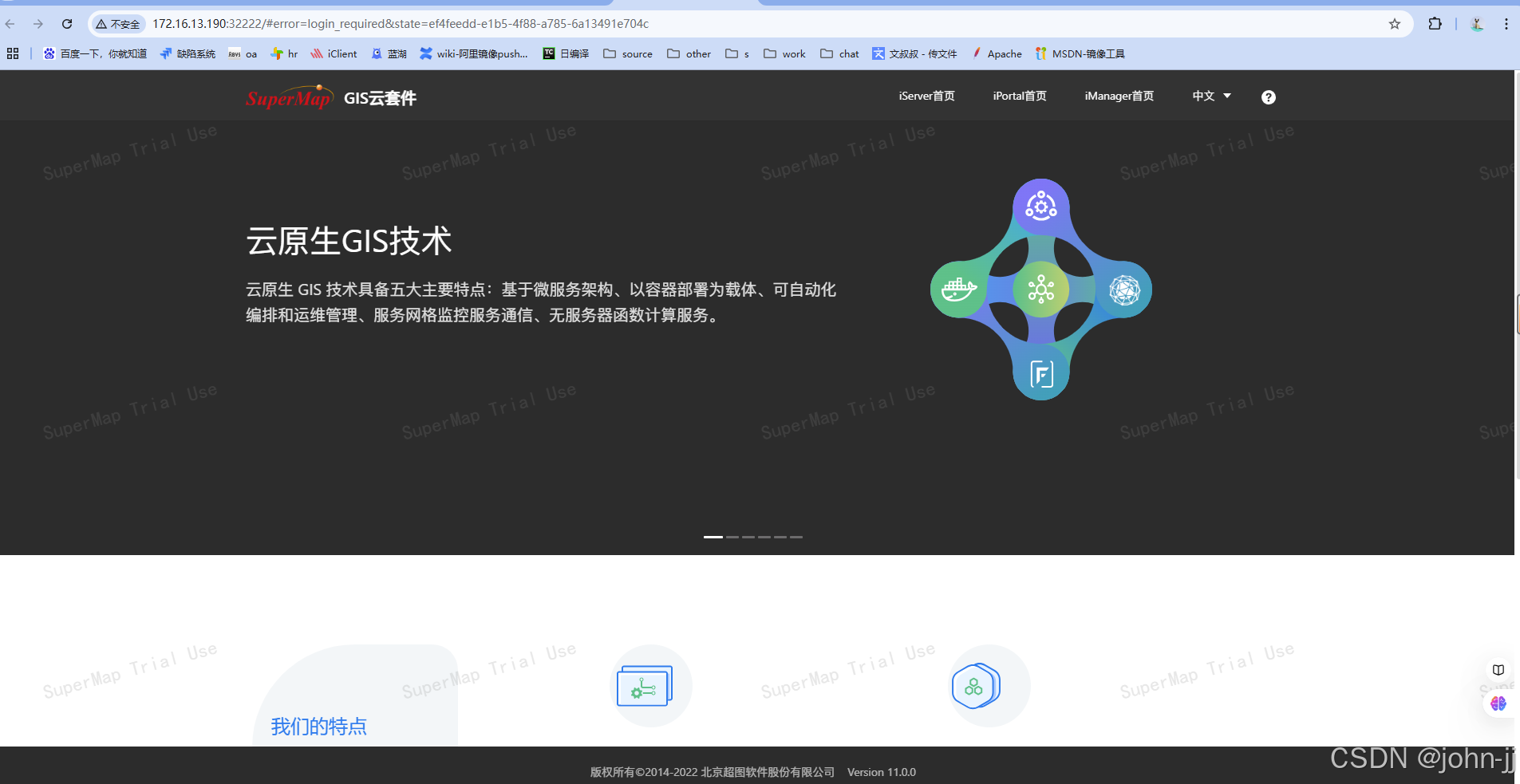Image resolution: width=1520 pixels, height=784 pixels.
Task: Open the Apache bookmark
Action: pyautogui.click(x=997, y=53)
